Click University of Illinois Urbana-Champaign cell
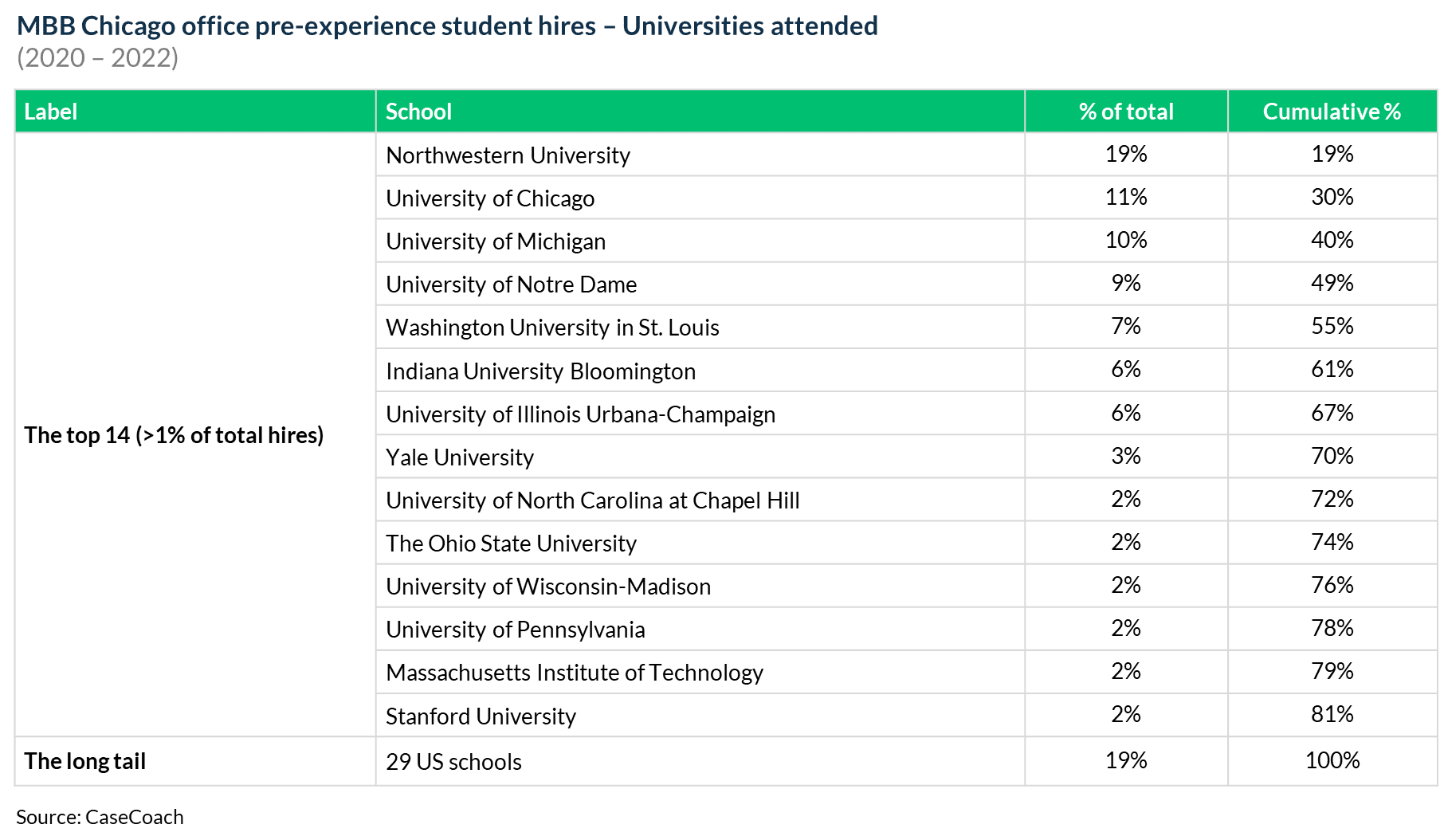 700,414
